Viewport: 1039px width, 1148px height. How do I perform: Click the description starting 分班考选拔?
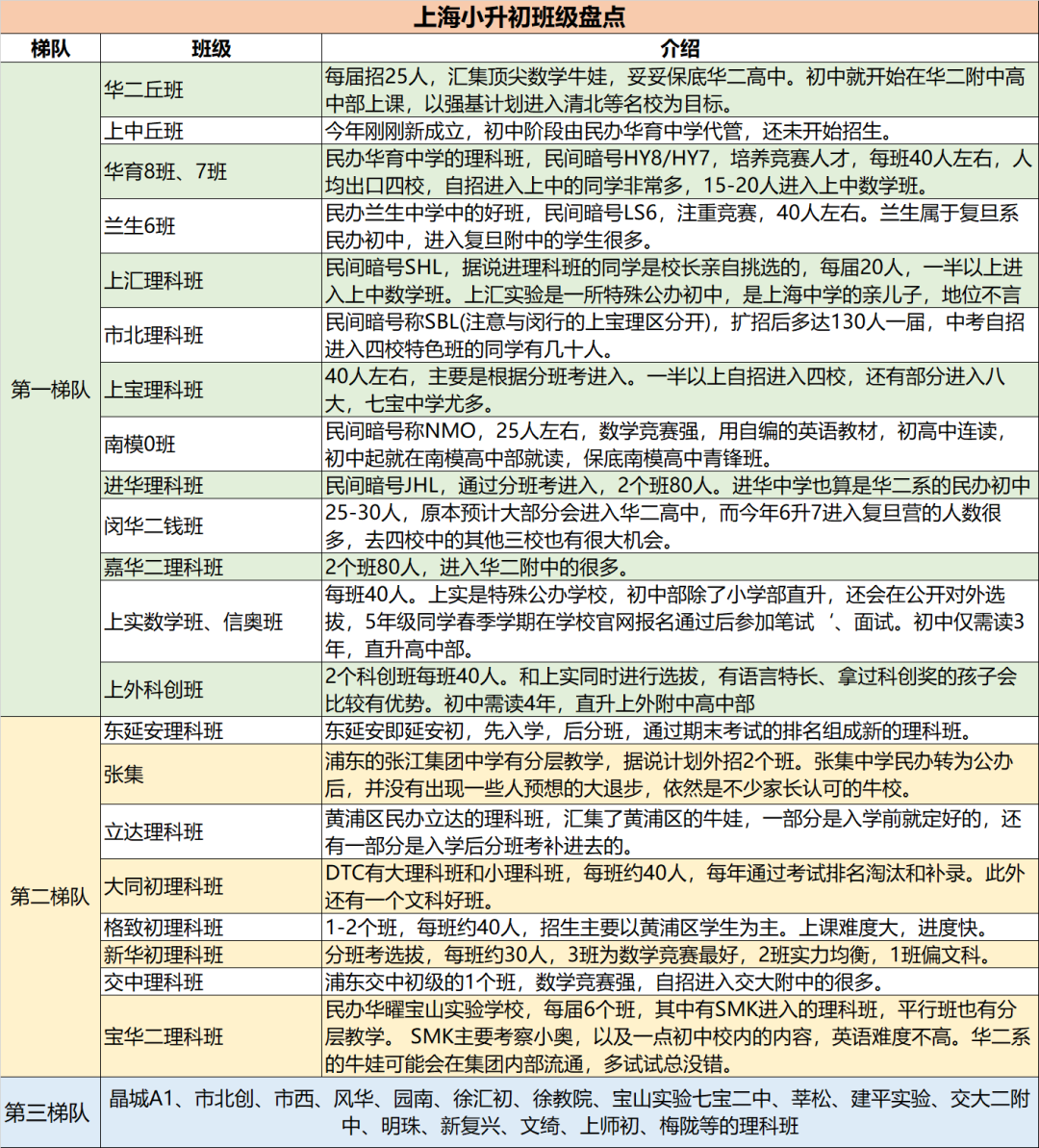(x=679, y=955)
